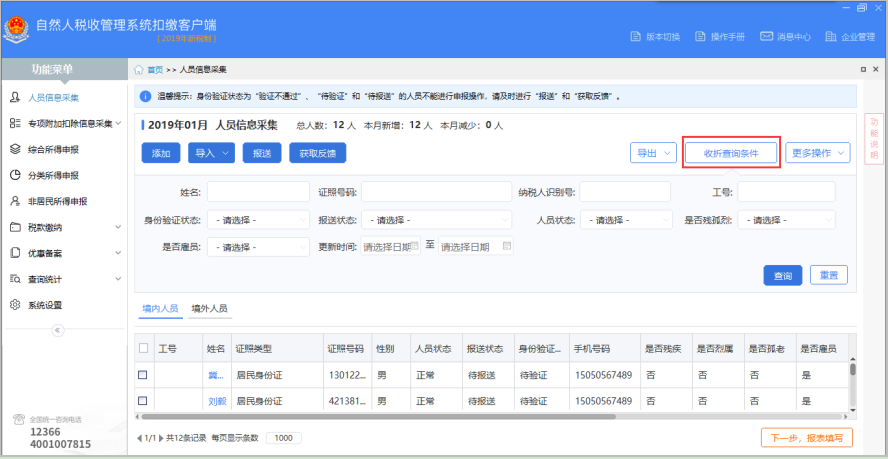Open the 刘毅 name link

[x=217, y=401]
